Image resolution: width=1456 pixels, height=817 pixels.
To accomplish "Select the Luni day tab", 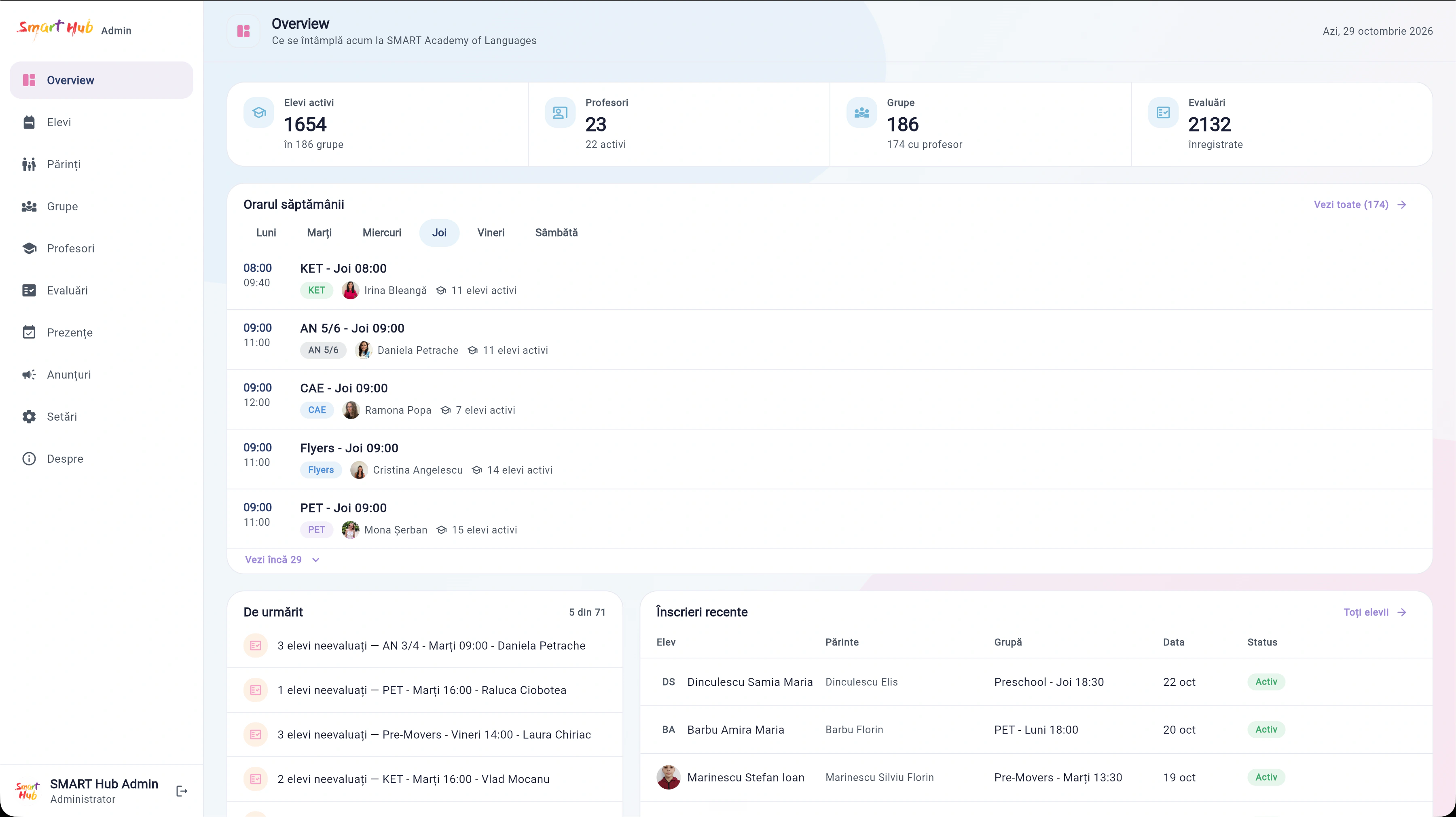I will pos(266,233).
